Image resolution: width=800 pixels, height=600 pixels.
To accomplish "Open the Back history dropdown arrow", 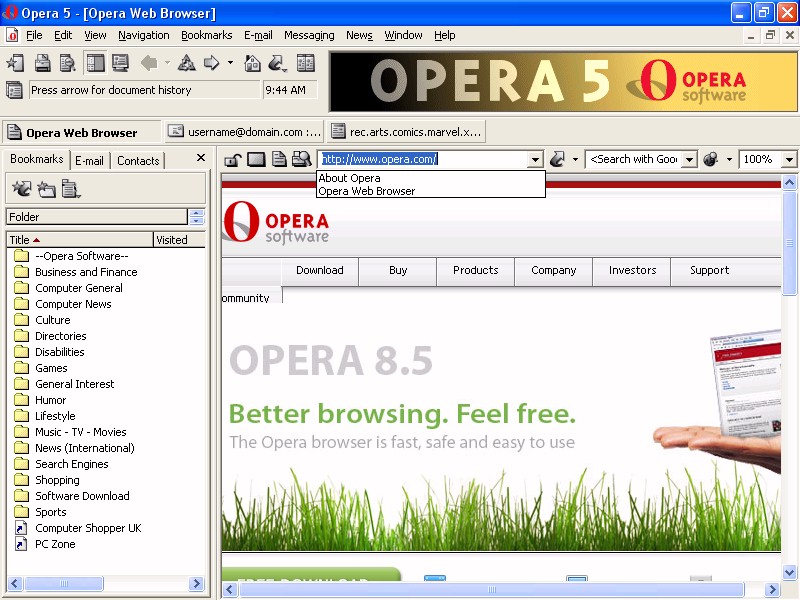I will (167, 63).
